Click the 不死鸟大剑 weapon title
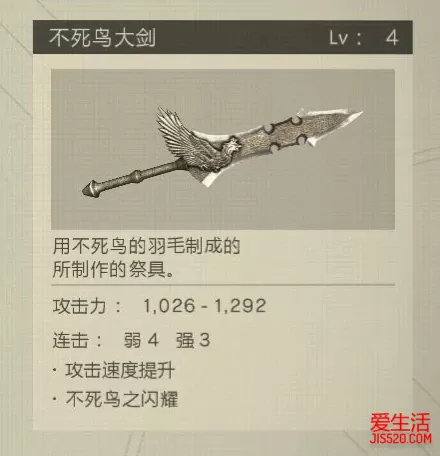The image size is (440, 456). click(102, 37)
